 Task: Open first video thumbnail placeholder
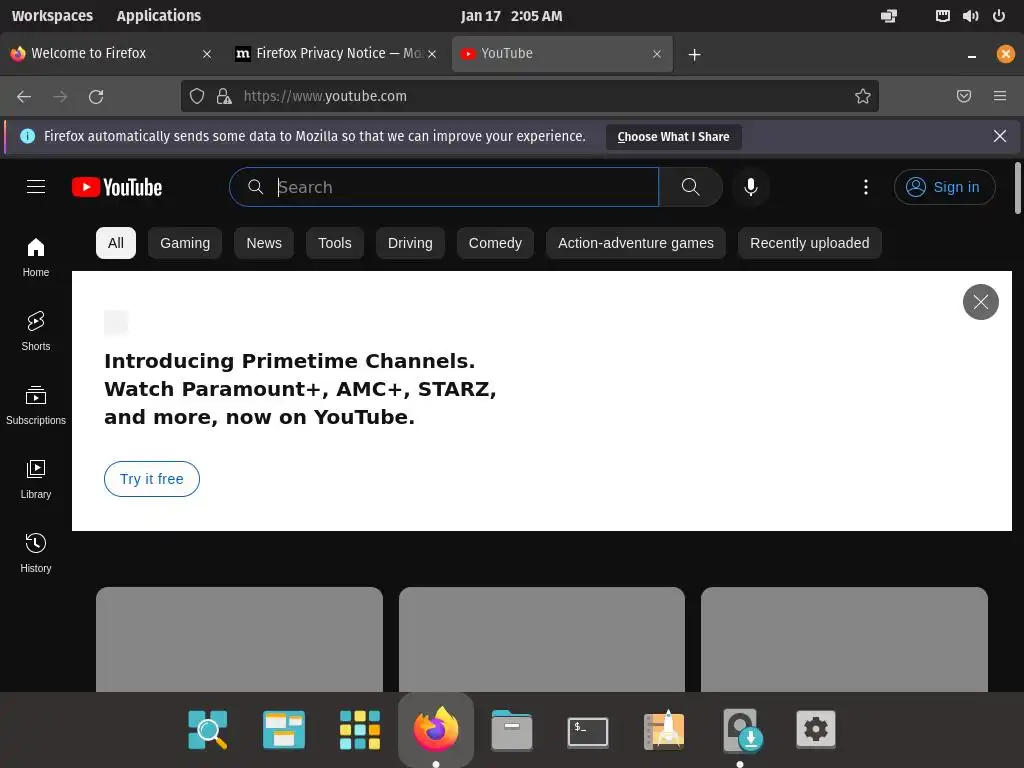click(x=239, y=639)
